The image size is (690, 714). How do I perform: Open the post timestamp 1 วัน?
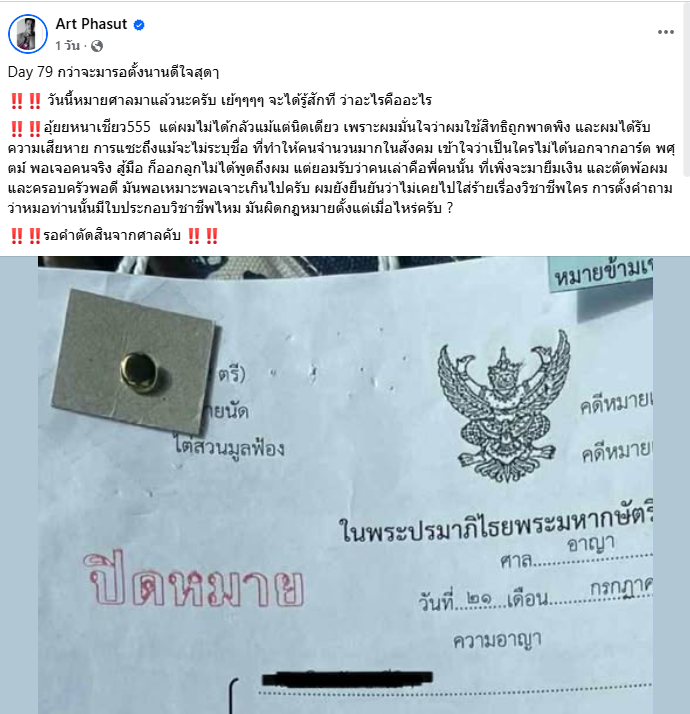(x=67, y=46)
